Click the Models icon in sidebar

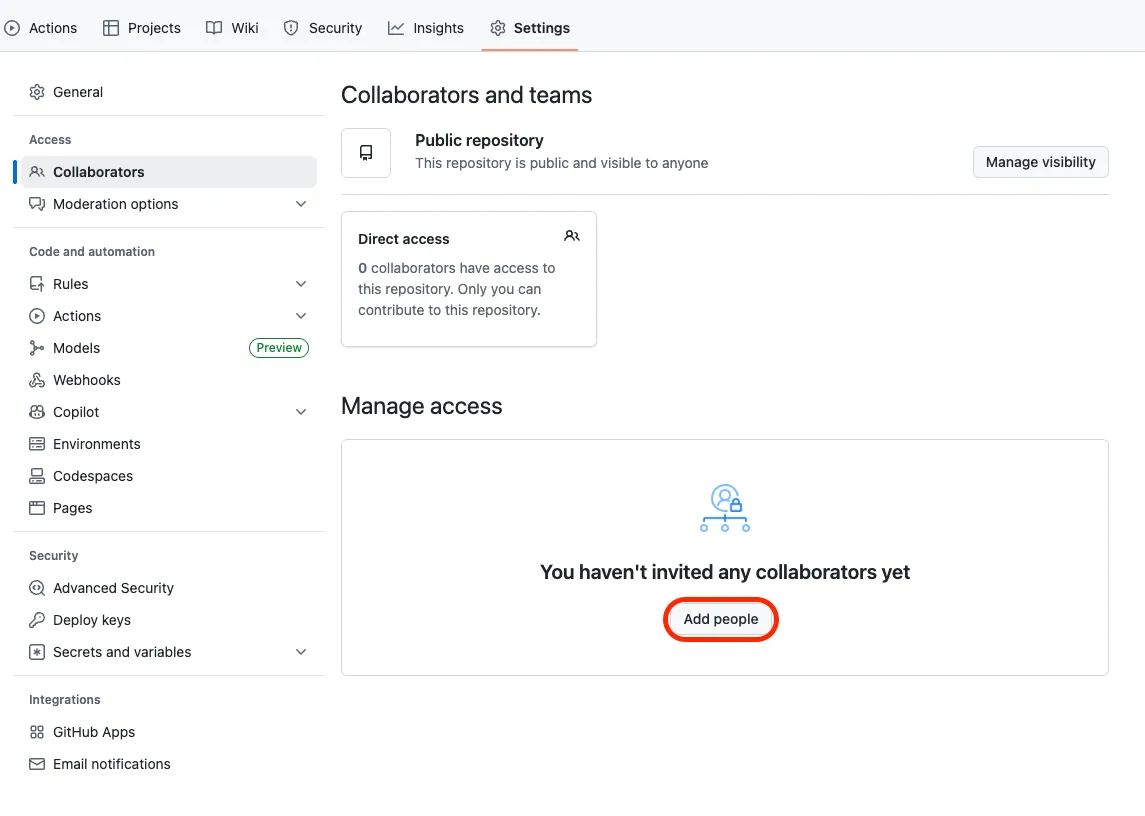tap(37, 348)
